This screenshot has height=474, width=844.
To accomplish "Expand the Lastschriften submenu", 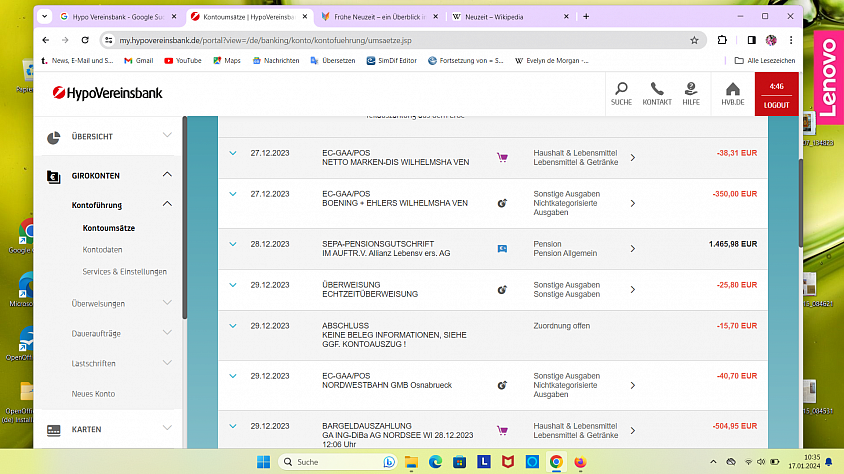I will pyautogui.click(x=167, y=363).
